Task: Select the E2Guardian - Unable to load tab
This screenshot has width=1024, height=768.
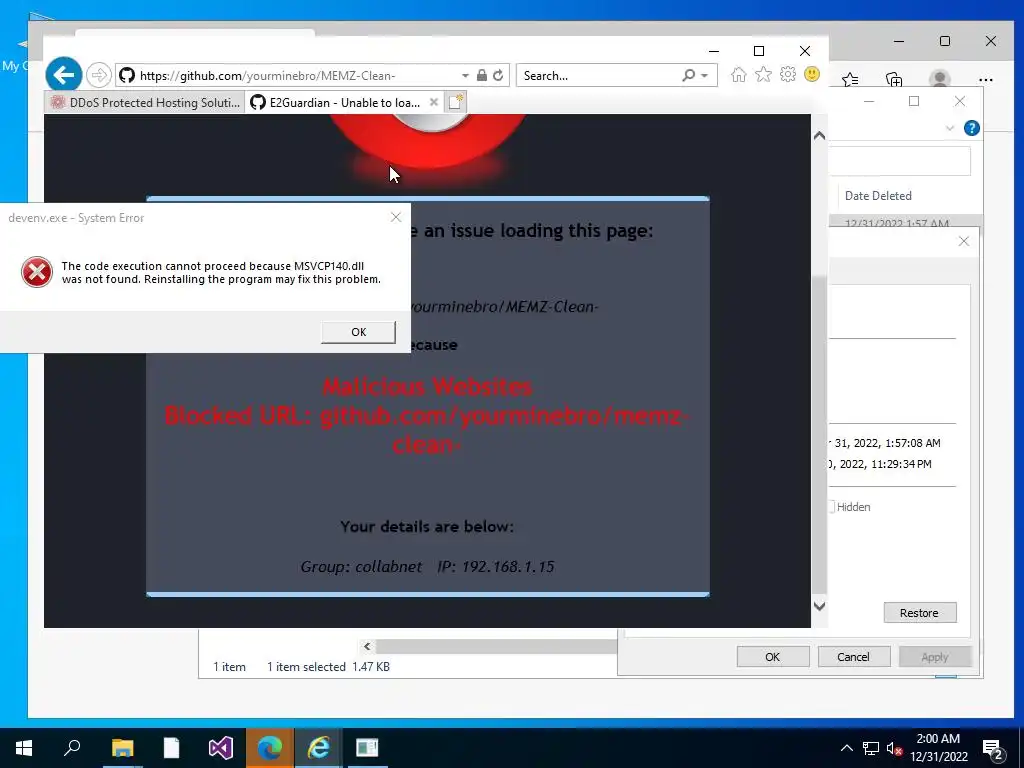Action: click(336, 103)
